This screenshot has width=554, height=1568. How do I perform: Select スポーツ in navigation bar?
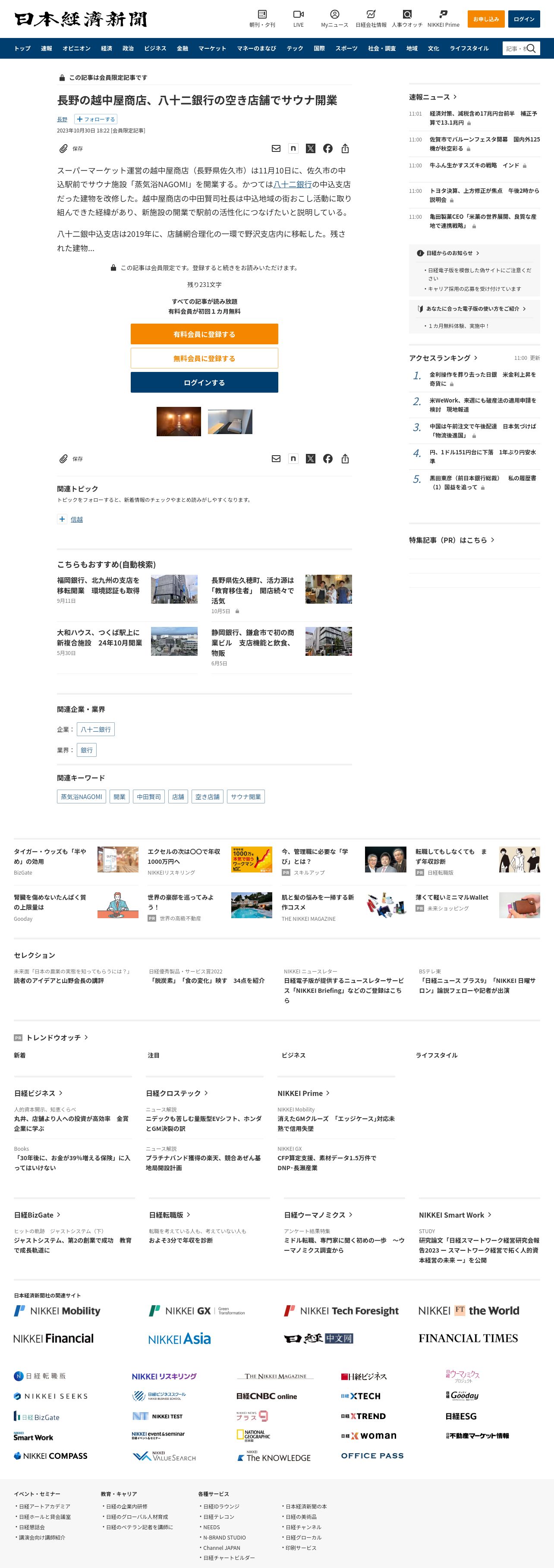click(x=346, y=49)
